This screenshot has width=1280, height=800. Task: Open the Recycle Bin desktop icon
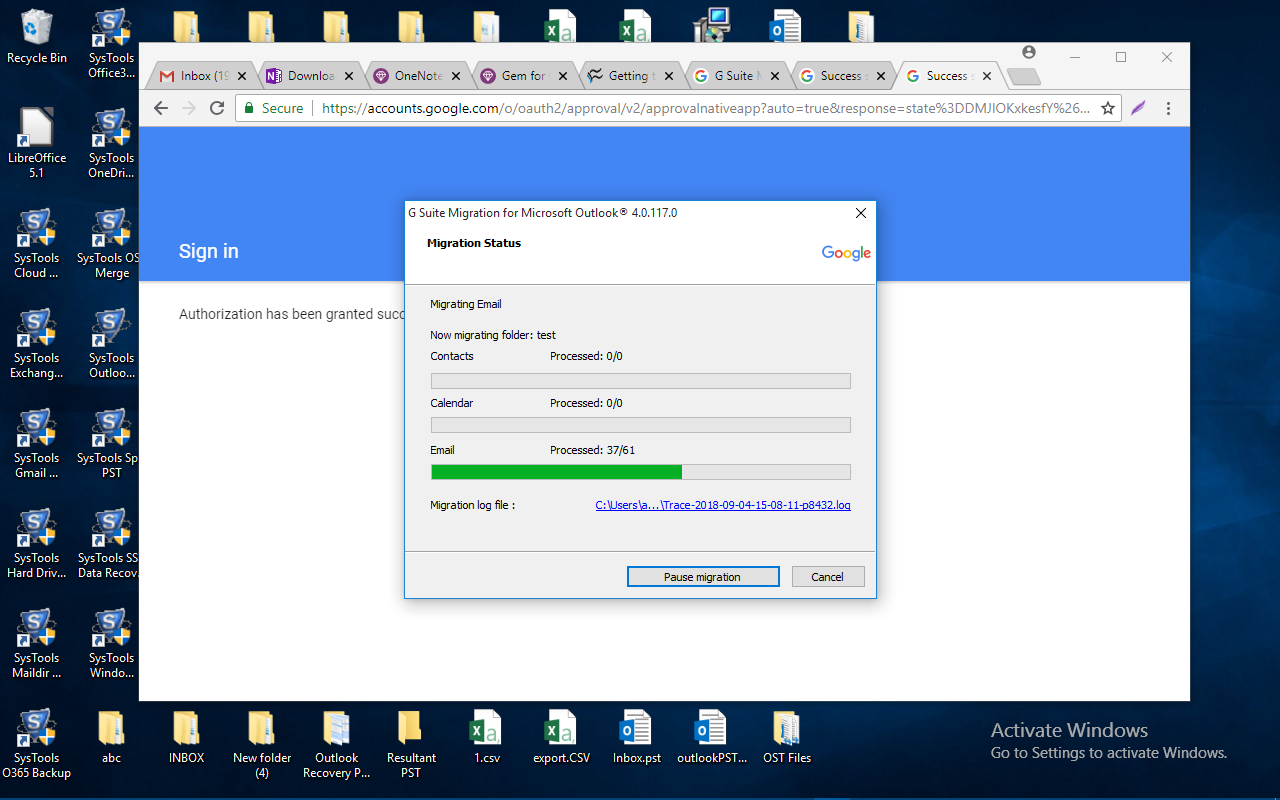(37, 37)
